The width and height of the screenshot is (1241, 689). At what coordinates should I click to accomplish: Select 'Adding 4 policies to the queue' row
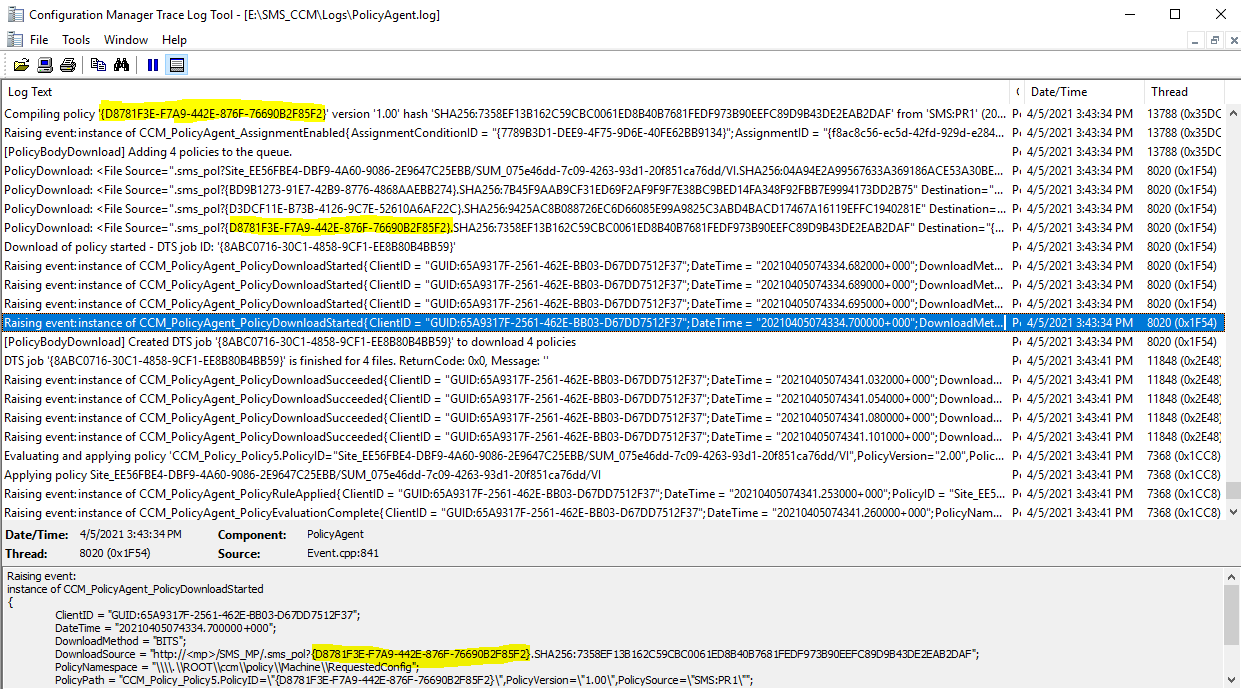tap(612, 152)
